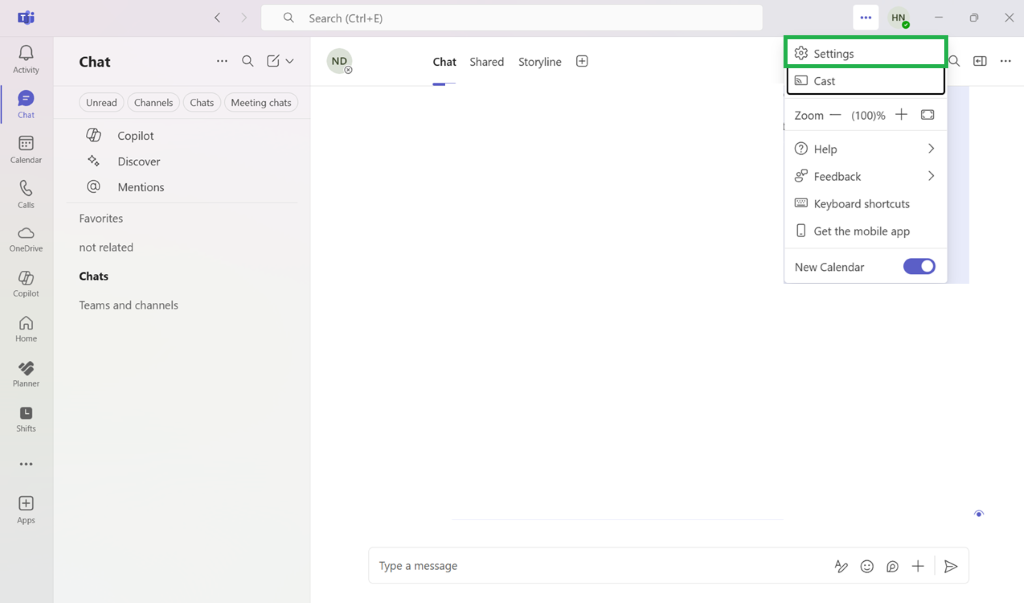This screenshot has width=1024, height=603.
Task: Expand the not related section
Action: pyautogui.click(x=106, y=247)
